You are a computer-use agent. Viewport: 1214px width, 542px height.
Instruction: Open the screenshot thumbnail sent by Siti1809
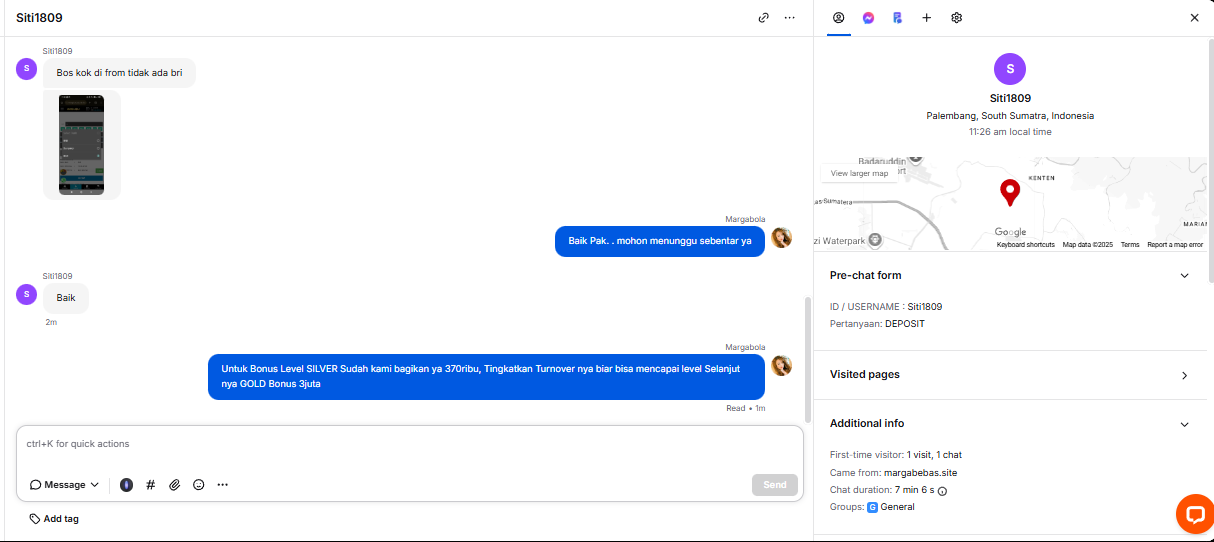coord(81,145)
